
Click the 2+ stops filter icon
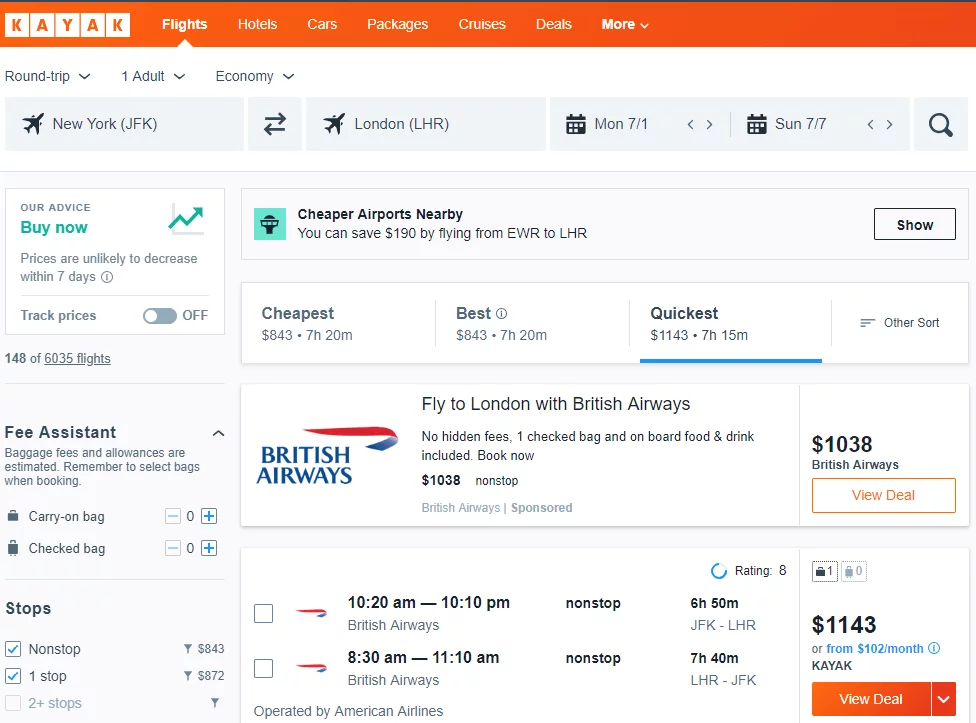click(x=215, y=702)
